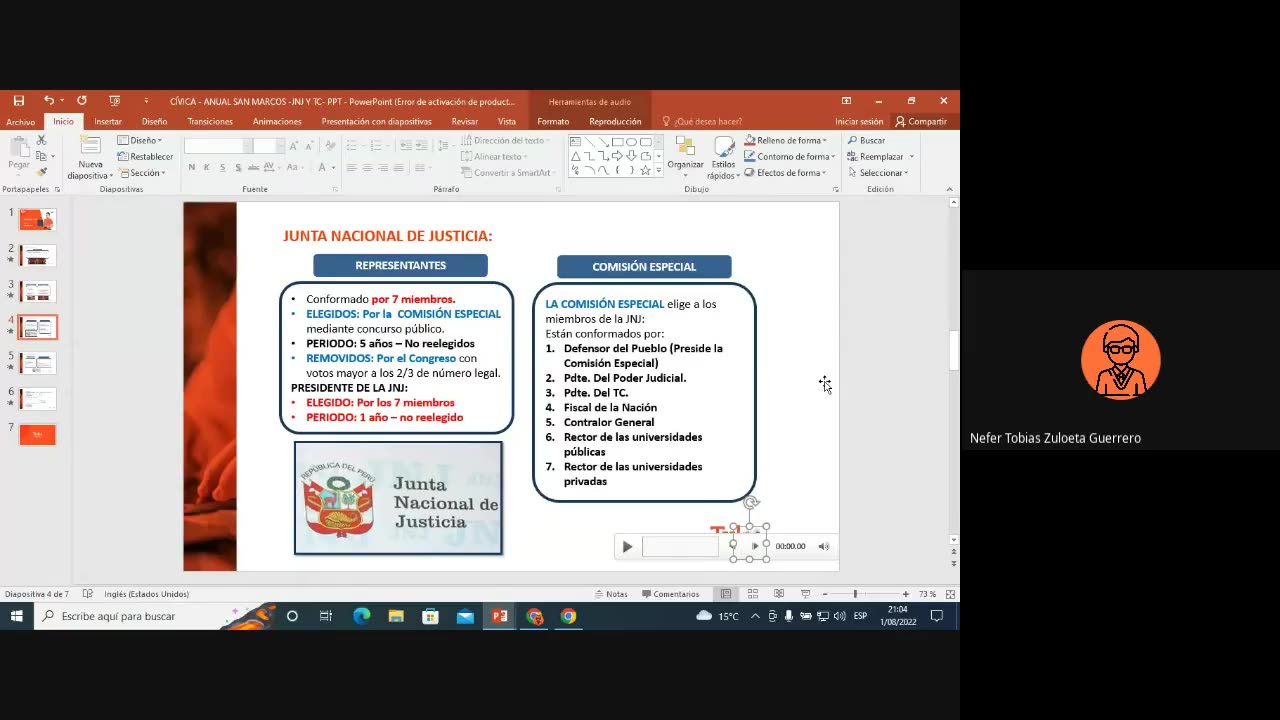Select slide 5 thumbnail

[x=39, y=363]
